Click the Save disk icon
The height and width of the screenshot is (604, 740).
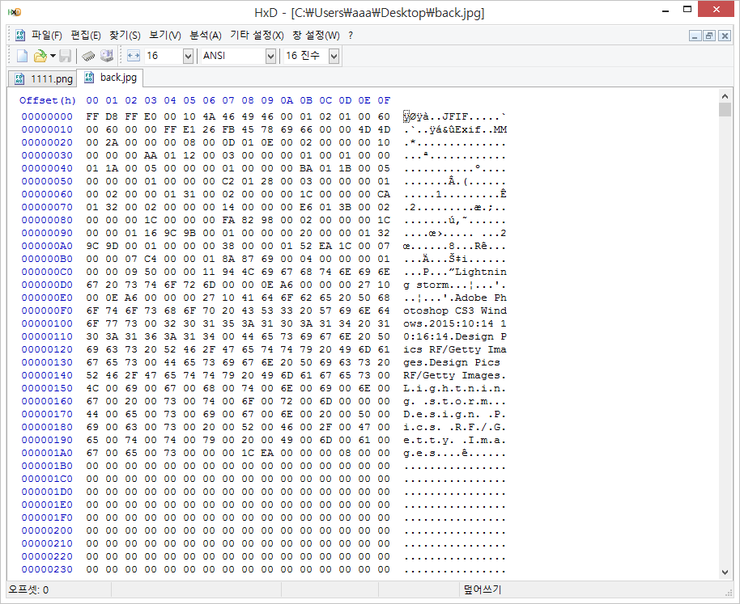65,56
